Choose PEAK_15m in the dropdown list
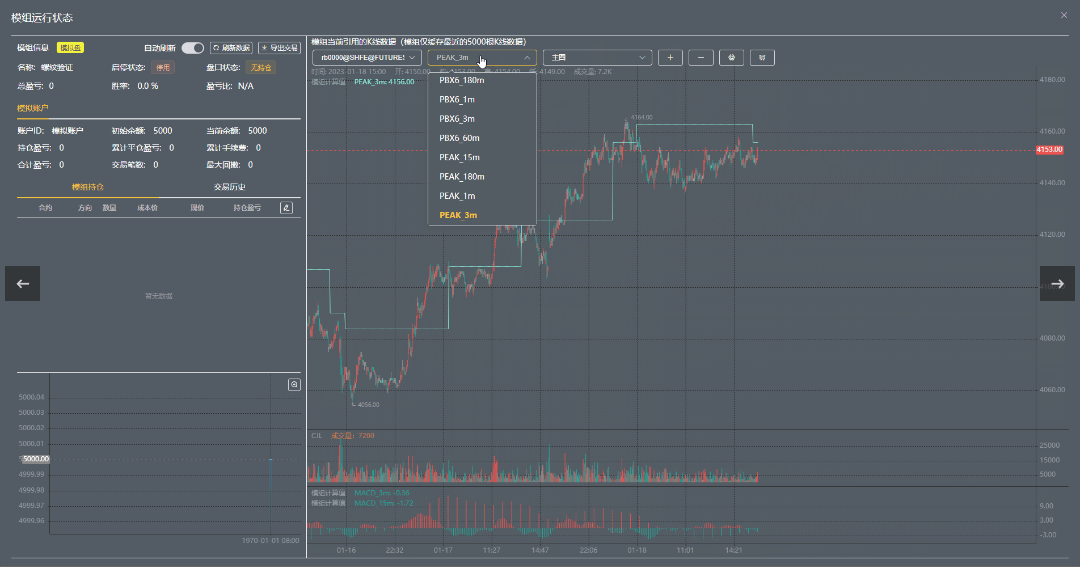The image size is (1080, 567). 459,157
